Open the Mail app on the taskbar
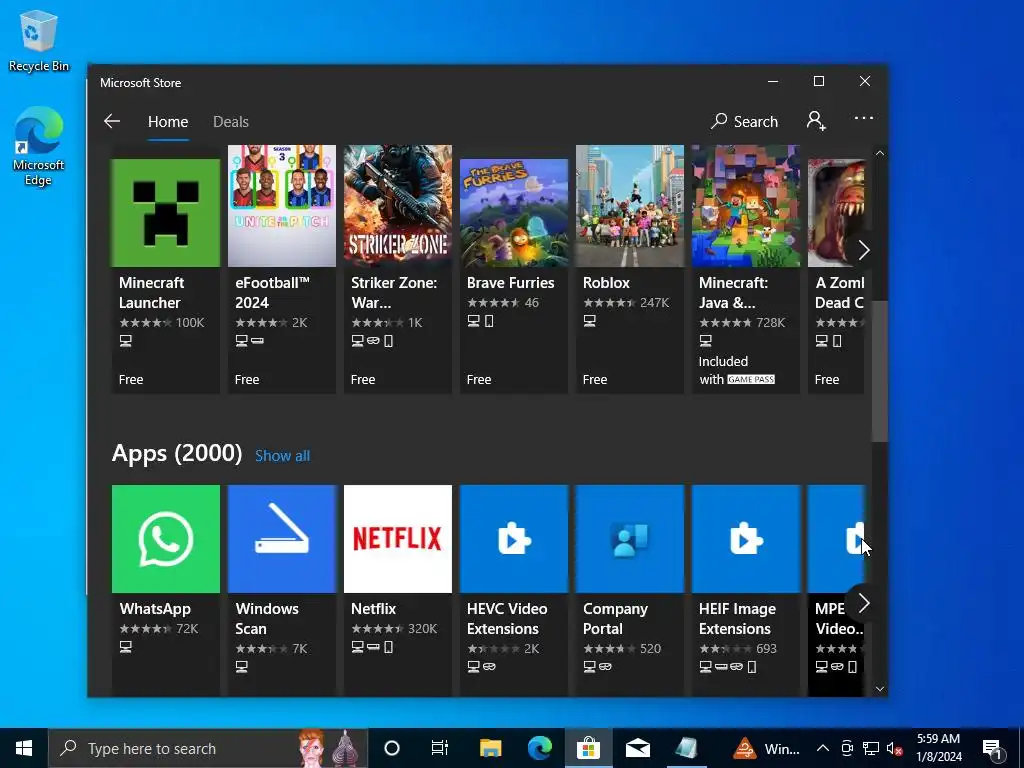1024x768 pixels. pyautogui.click(x=637, y=748)
